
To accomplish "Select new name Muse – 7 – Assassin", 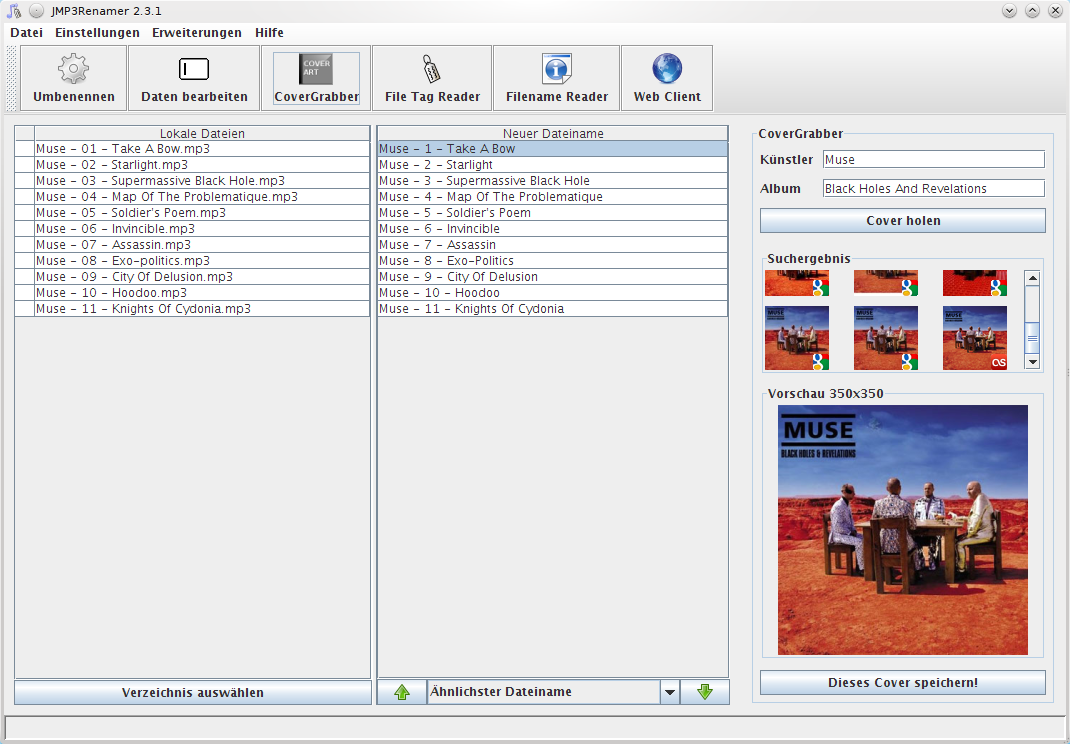I will [553, 244].
